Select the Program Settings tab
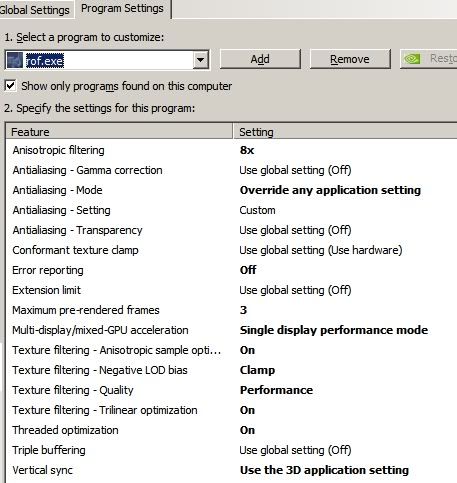Screen dimensions: 457x483 [x=122, y=9]
